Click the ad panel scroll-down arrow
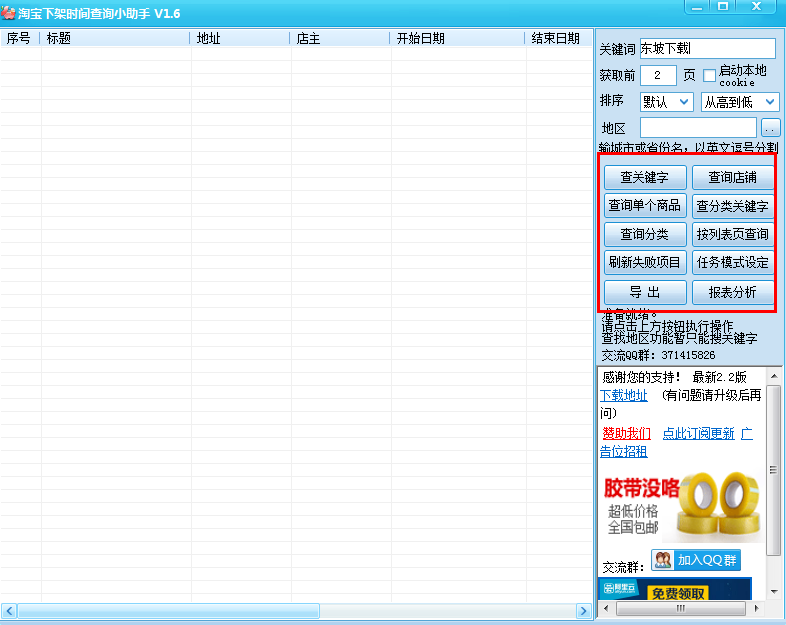 [x=773, y=592]
